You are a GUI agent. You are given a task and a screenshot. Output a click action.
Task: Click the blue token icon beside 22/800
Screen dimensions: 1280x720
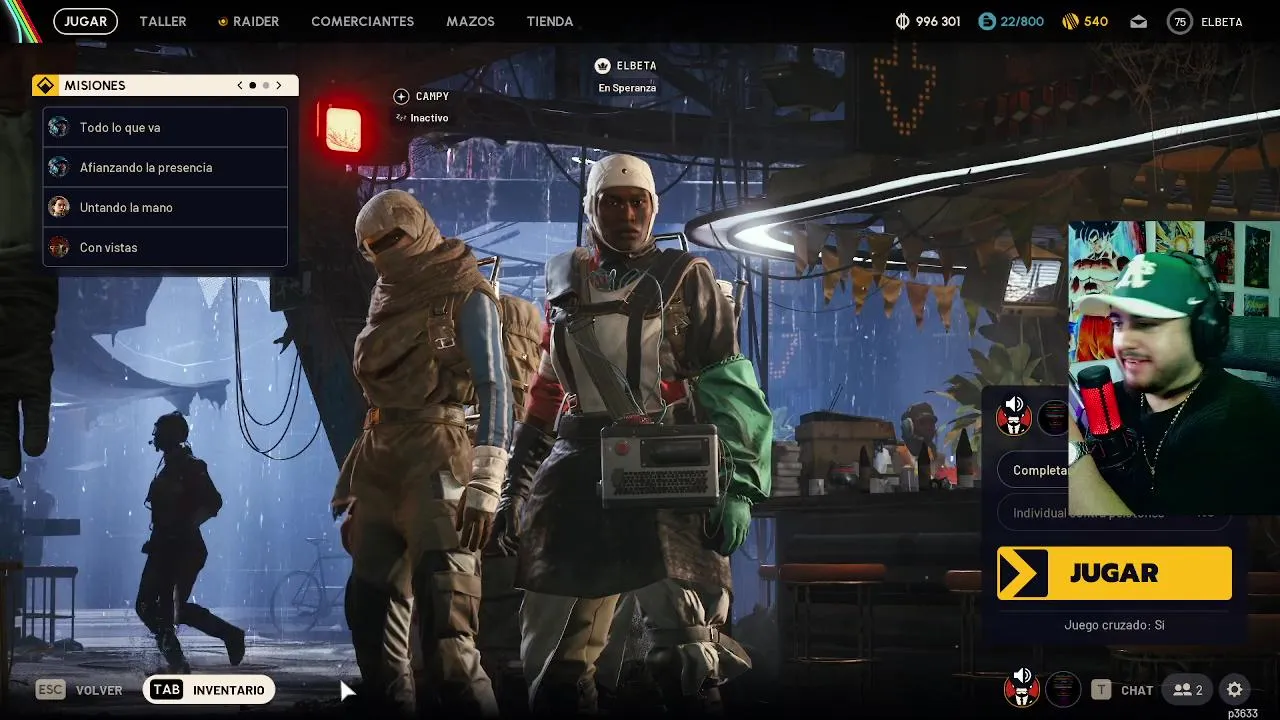[x=987, y=21]
